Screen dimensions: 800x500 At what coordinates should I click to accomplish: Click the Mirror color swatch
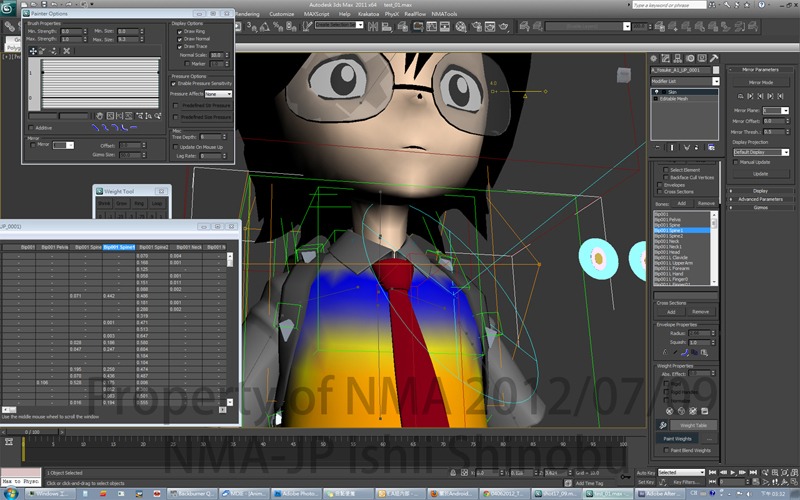click(x=63, y=145)
